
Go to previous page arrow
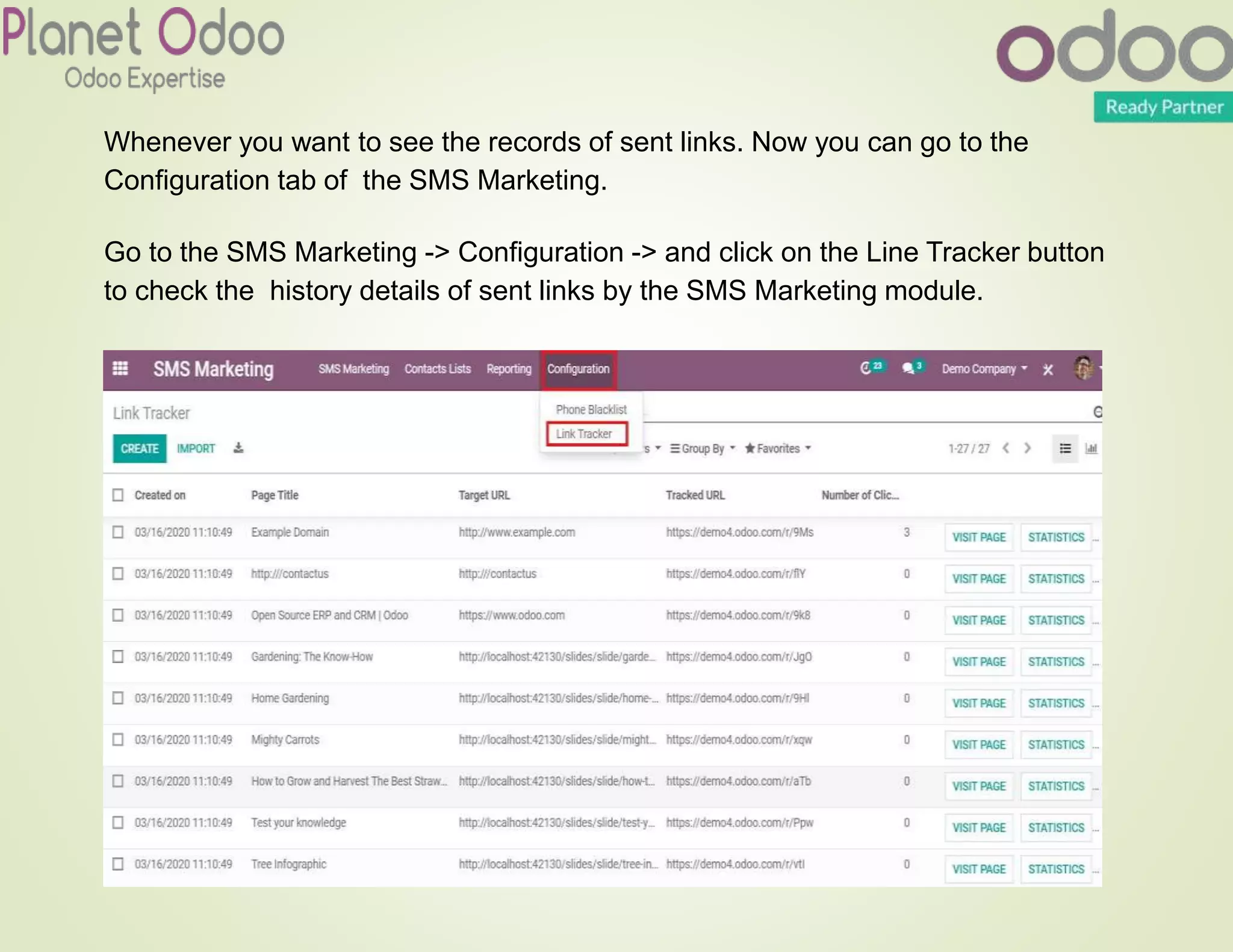coord(1006,448)
